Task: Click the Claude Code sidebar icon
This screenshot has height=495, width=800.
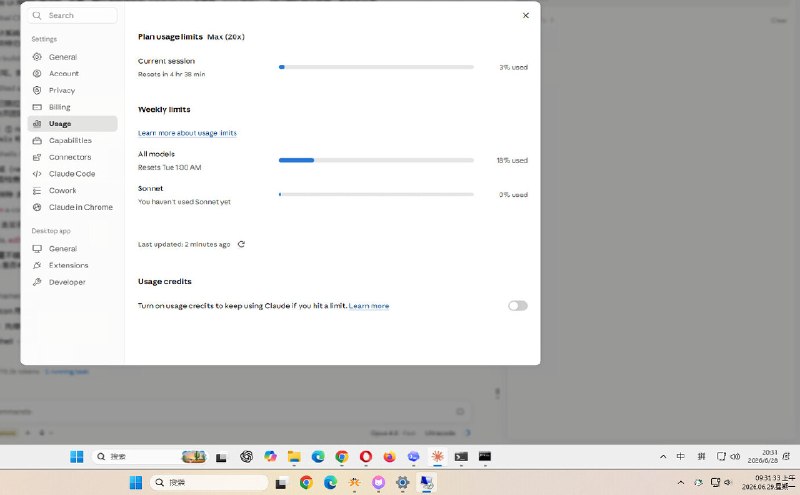Action: pos(37,174)
